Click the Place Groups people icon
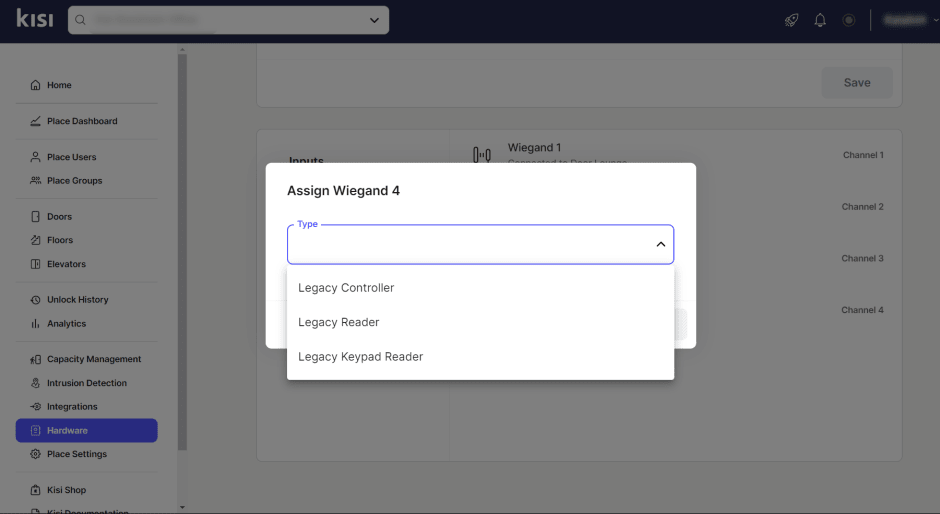Viewport: 940px width, 514px height. [x=35, y=181]
